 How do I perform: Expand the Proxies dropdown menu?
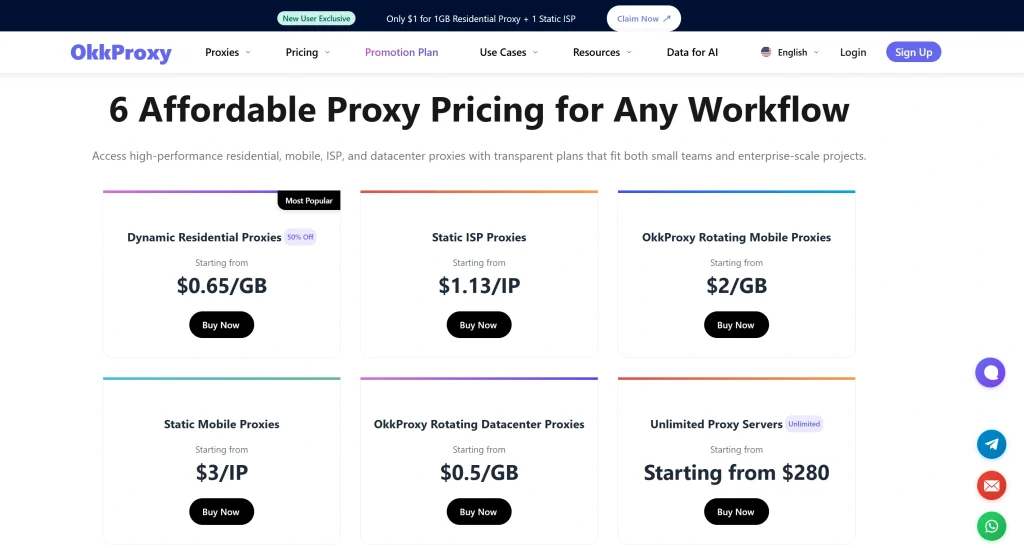tap(228, 52)
